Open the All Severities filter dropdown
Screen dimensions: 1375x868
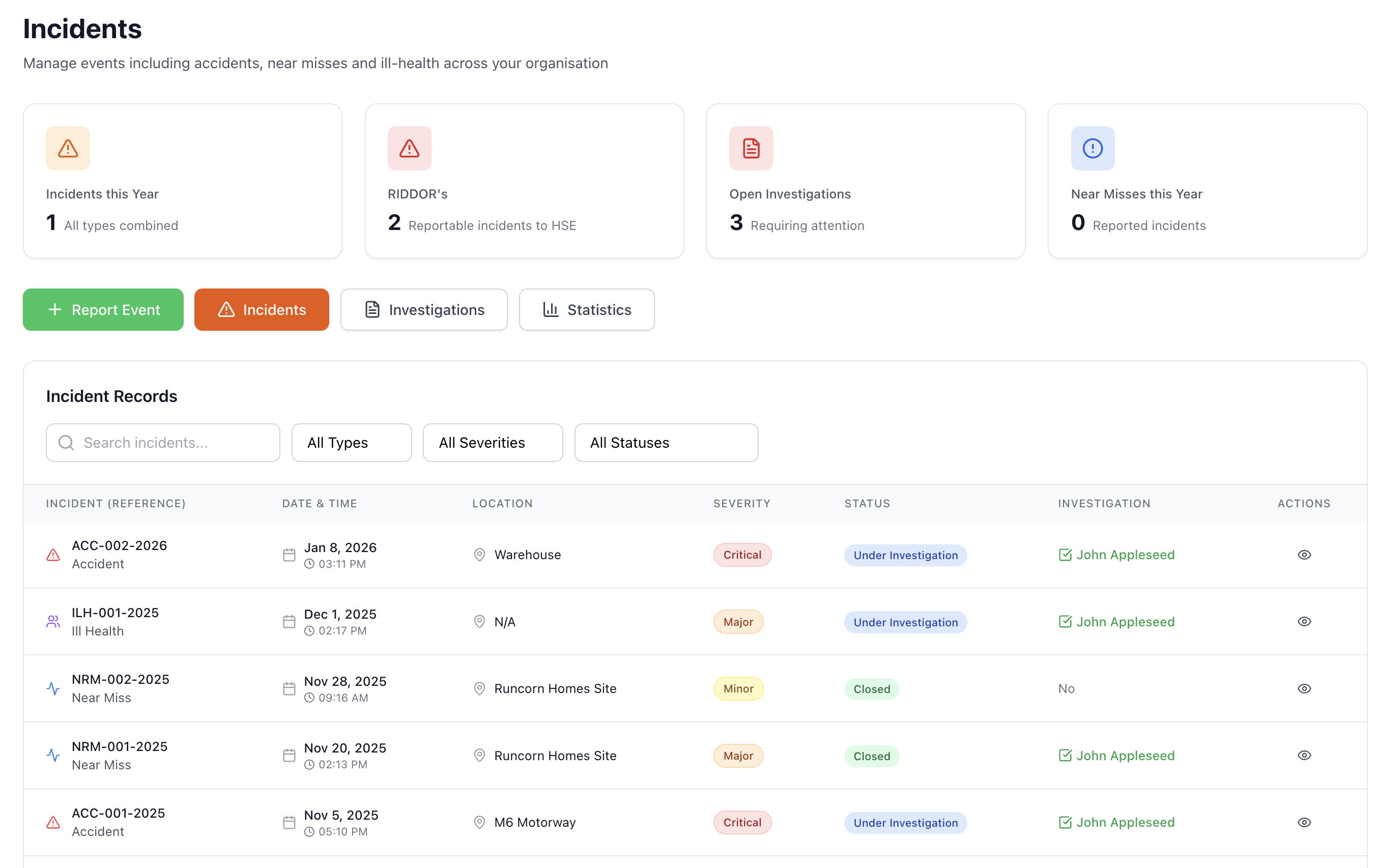coord(492,443)
